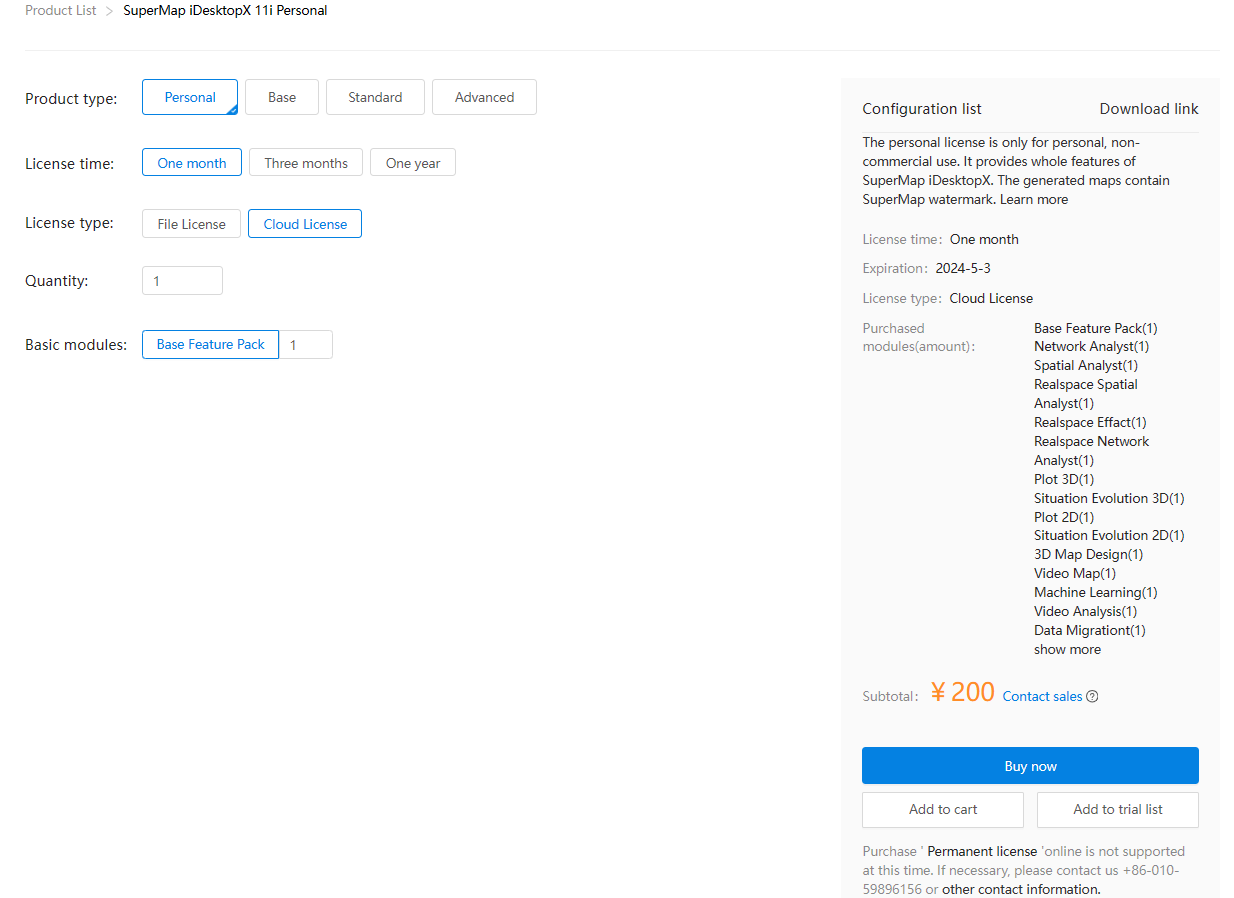
Task: Click the Realspace Spatial Analyst(1) entry
Action: point(1086,394)
